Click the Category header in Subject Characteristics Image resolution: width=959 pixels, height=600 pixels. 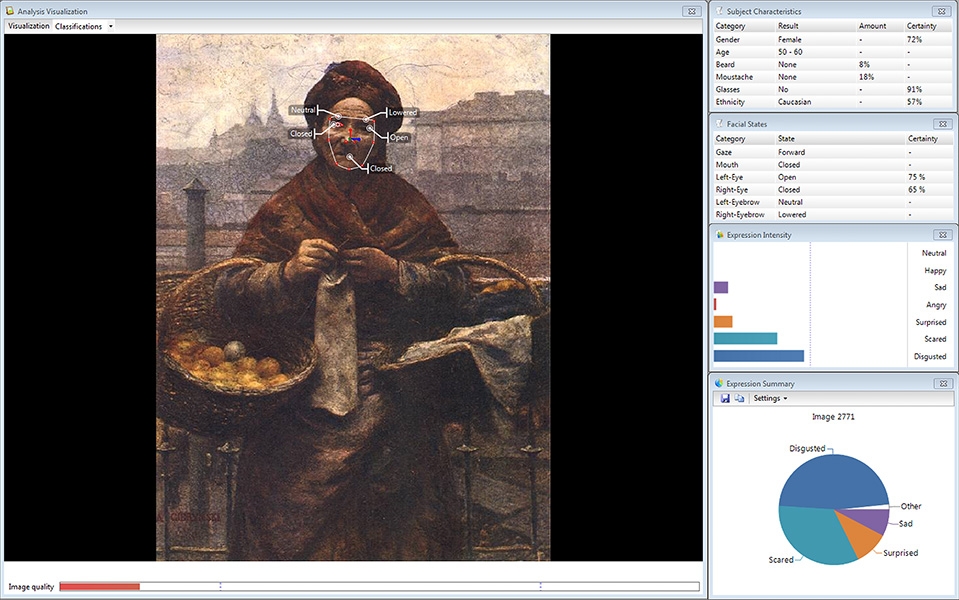(x=730, y=26)
